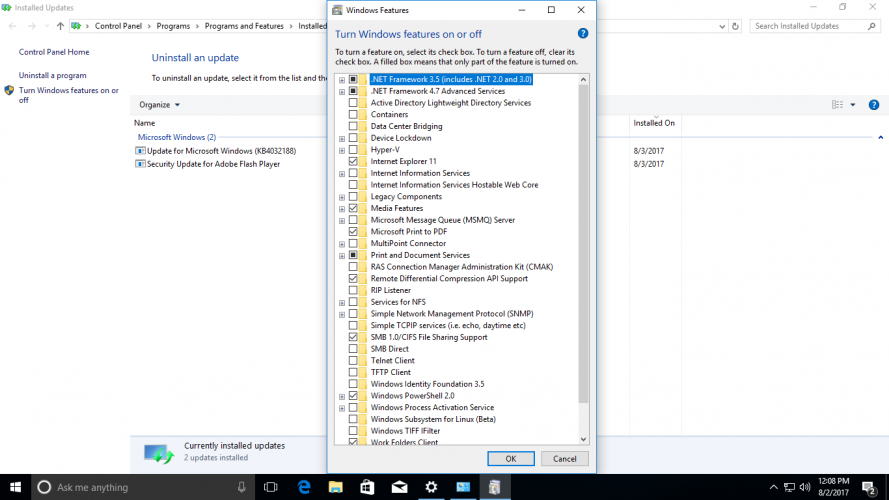Image resolution: width=889 pixels, height=500 pixels.
Task: Open File Explorer from taskbar
Action: tap(336, 487)
